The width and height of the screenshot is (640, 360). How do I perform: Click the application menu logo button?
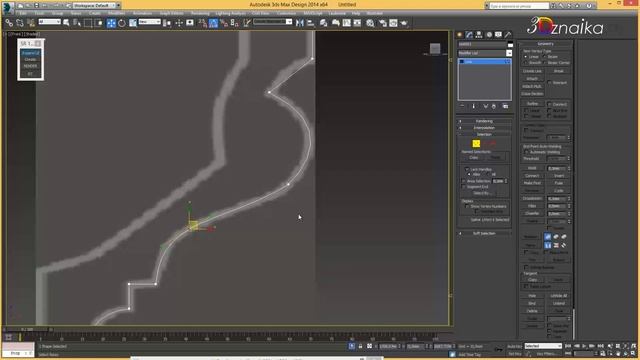click(x=7, y=7)
